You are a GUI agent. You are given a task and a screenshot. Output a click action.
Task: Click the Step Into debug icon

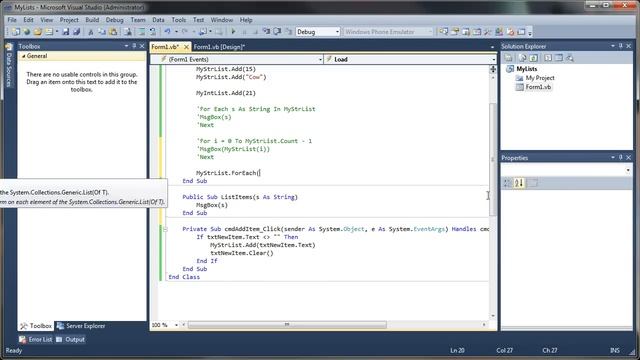(266, 31)
